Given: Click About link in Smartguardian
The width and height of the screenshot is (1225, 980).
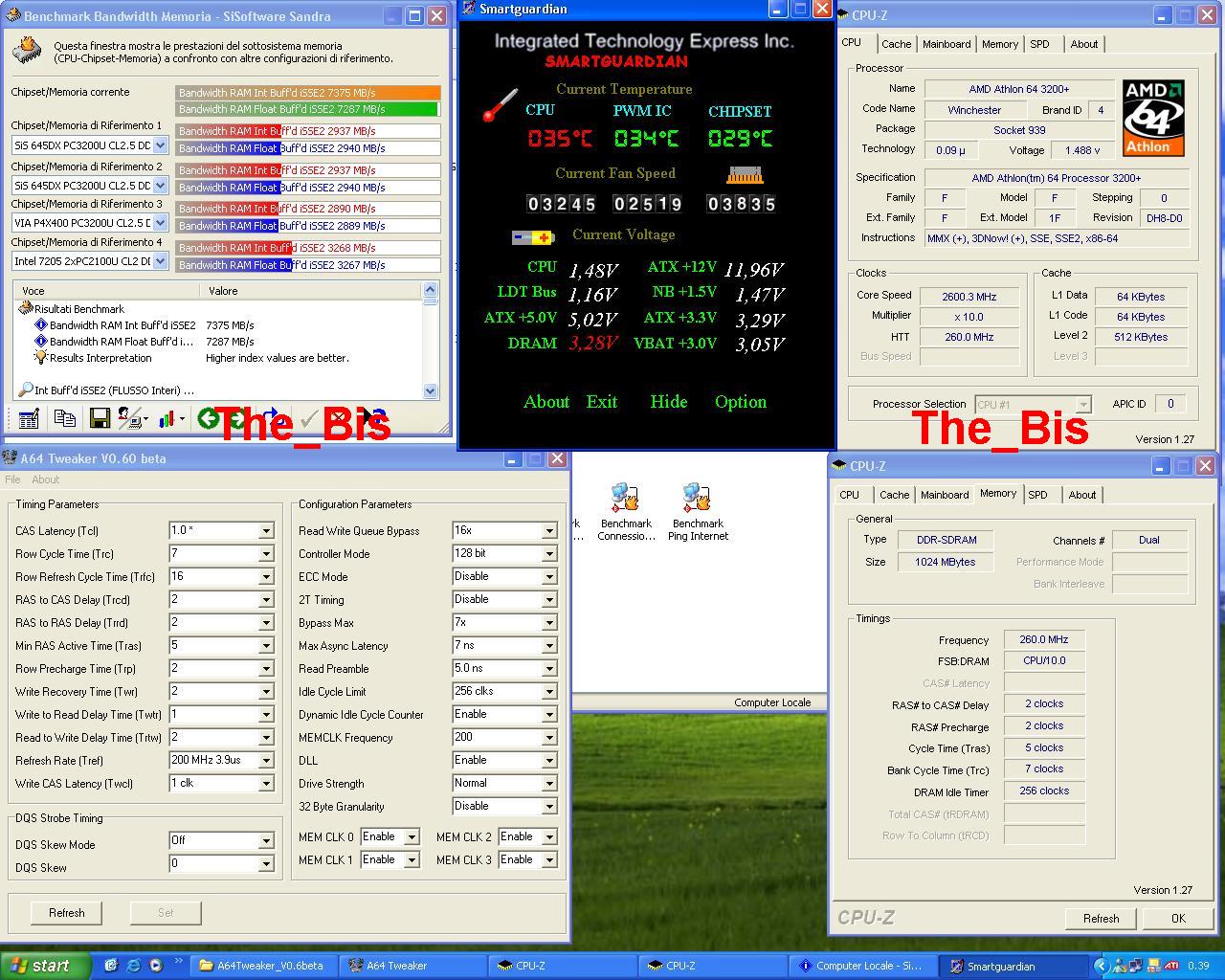Looking at the screenshot, I should [x=546, y=402].
